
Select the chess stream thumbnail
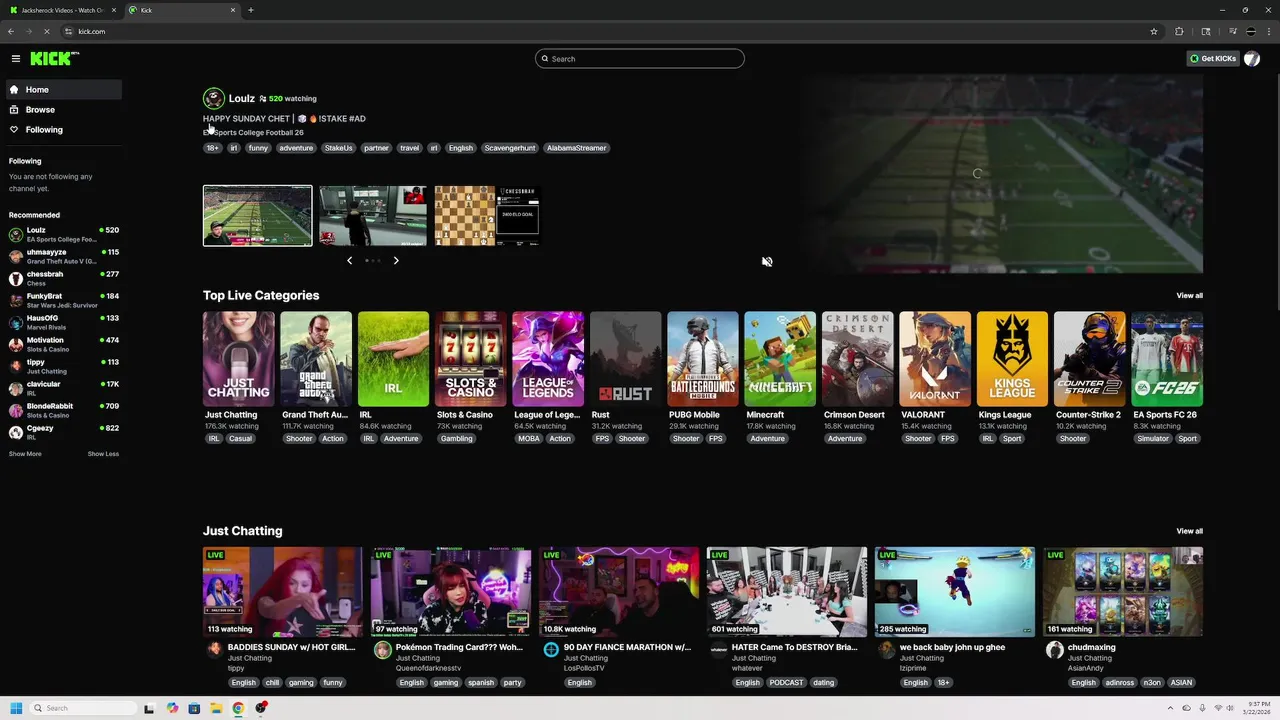488,215
